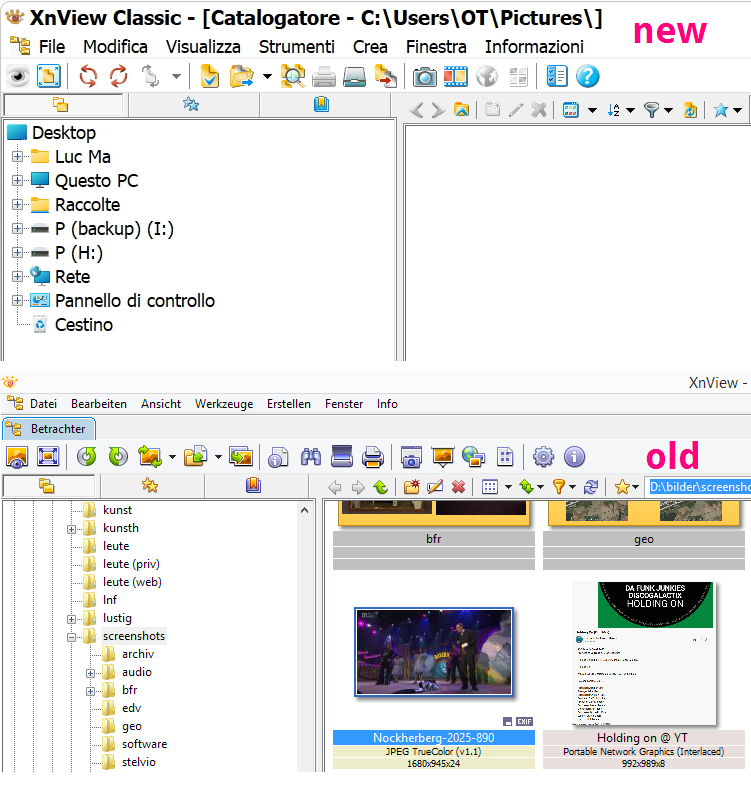Screen dimensions: 751x790
Task: Open the Modifica menu
Action: click(115, 47)
